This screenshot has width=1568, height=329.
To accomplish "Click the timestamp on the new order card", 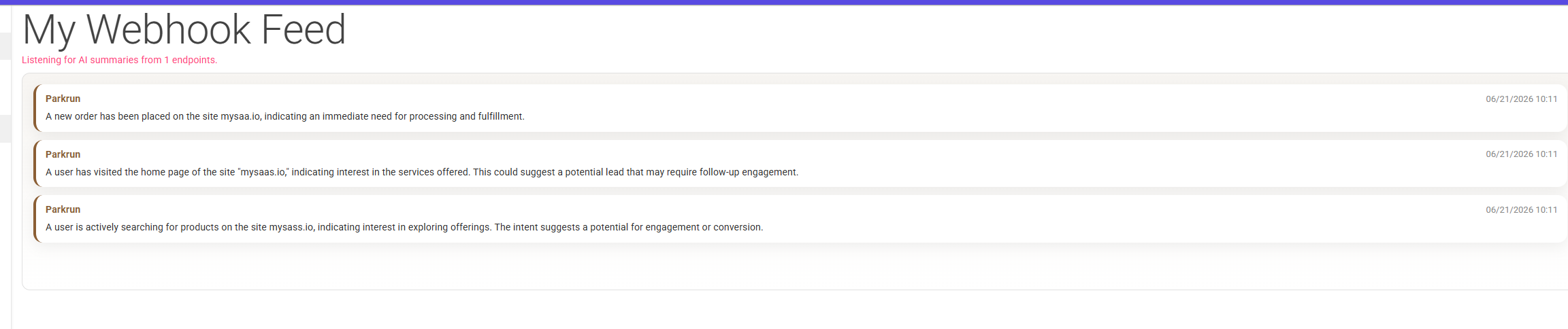I will tap(1521, 99).
